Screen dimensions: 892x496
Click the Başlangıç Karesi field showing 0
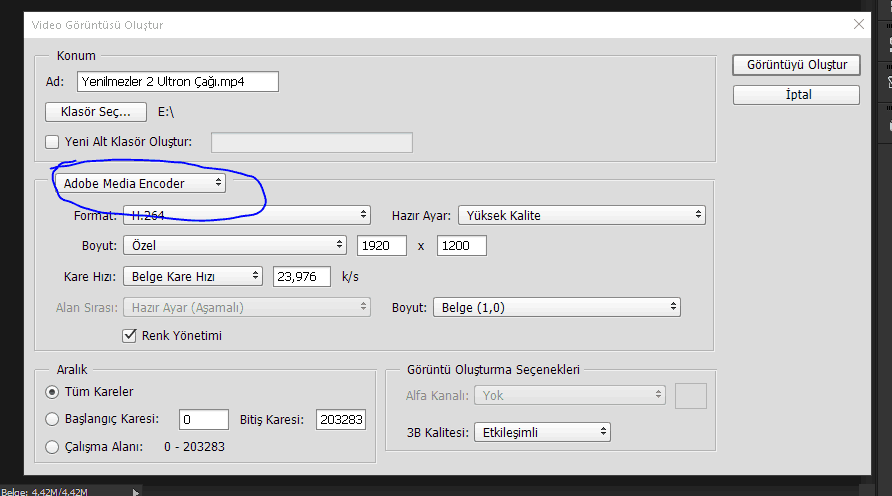(204, 420)
